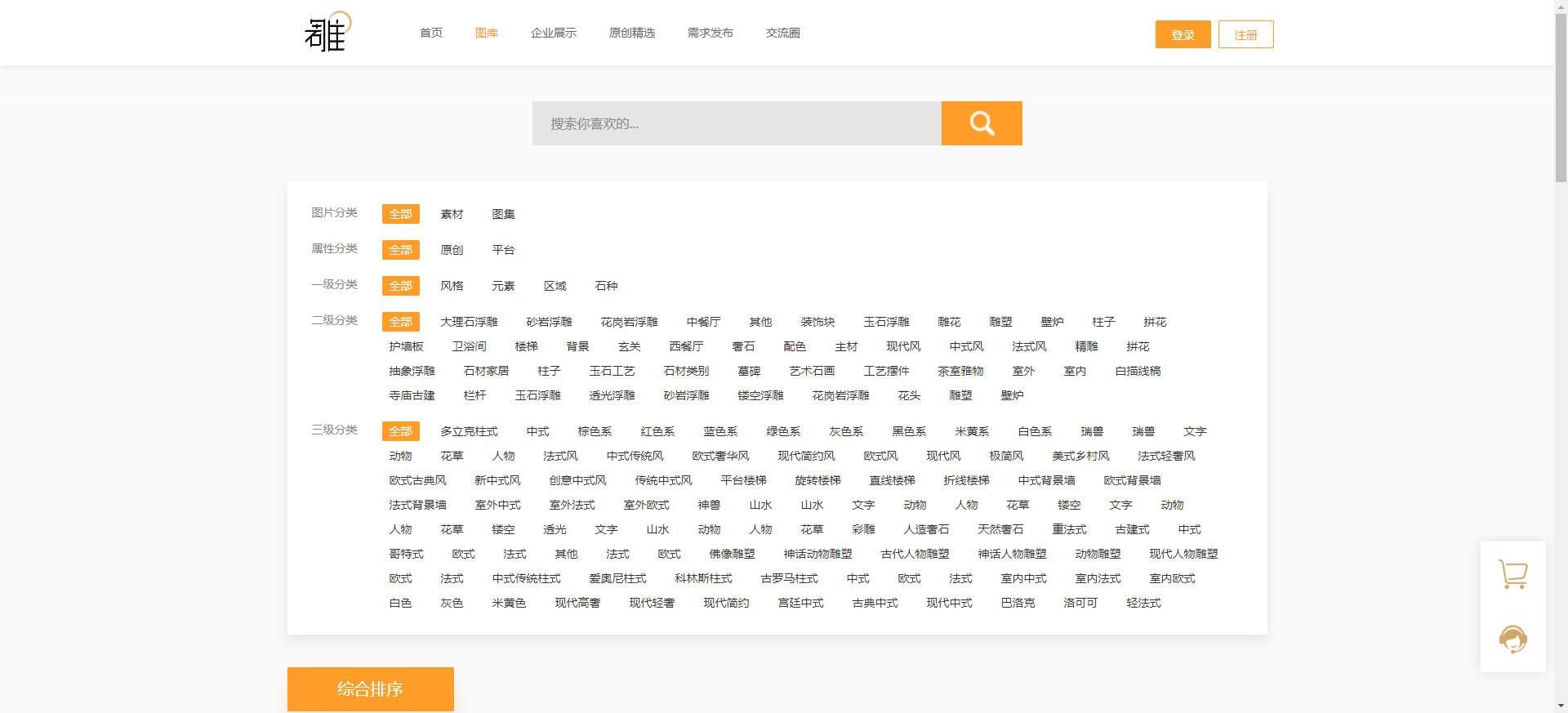Image resolution: width=1568 pixels, height=713 pixels.
Task: Filter by 棕色系
Action: (x=595, y=431)
